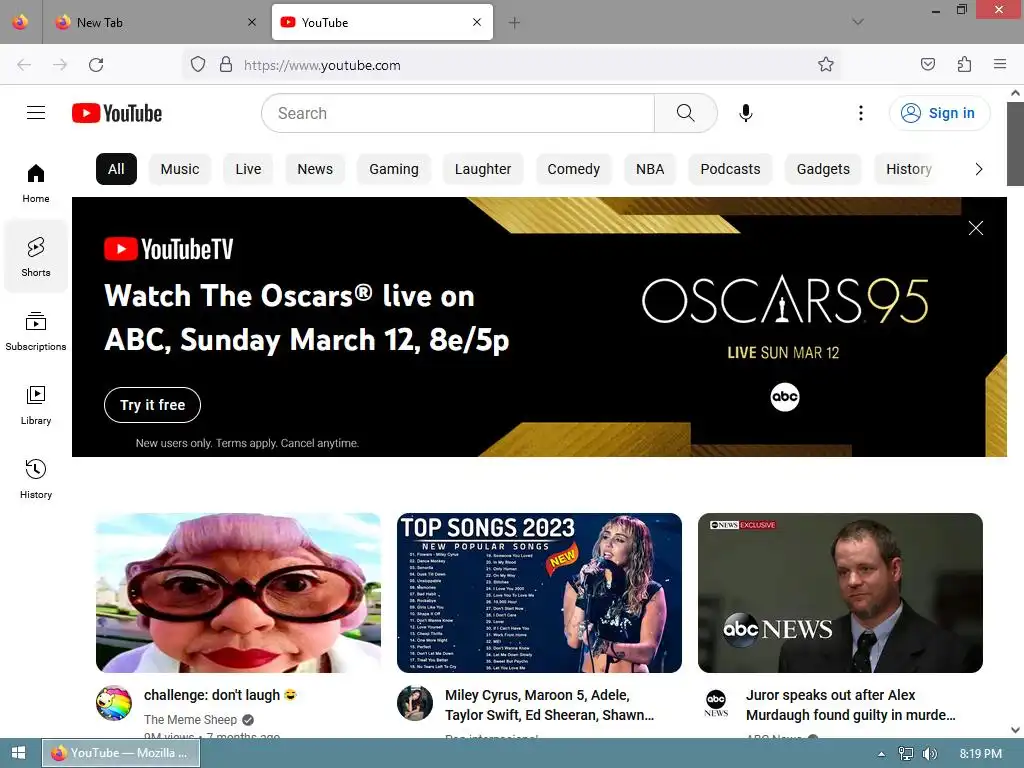Select the Music category chip
1024x768 pixels.
(x=180, y=169)
